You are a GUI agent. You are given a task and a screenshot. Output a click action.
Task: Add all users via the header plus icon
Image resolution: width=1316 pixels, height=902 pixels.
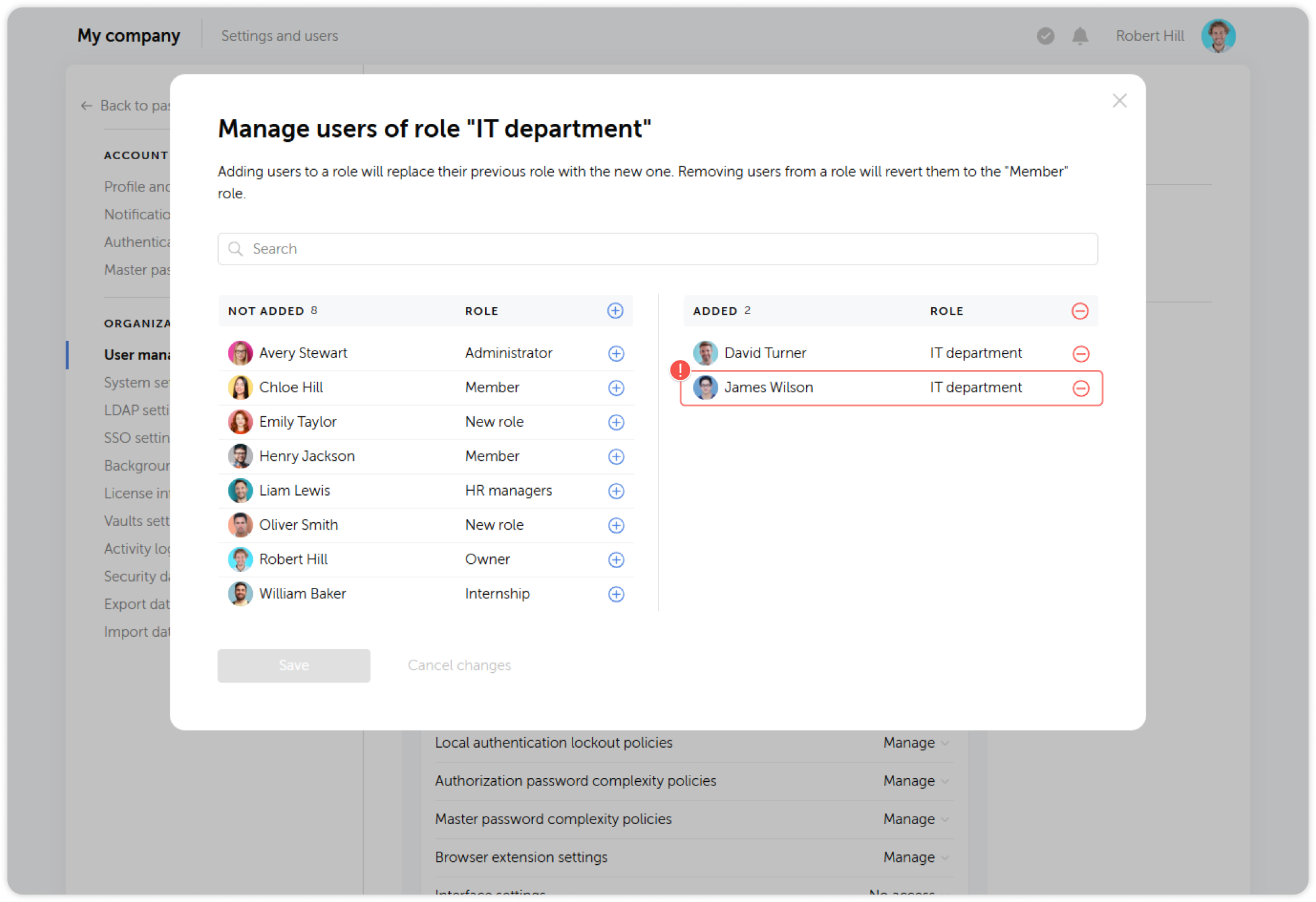pos(615,310)
